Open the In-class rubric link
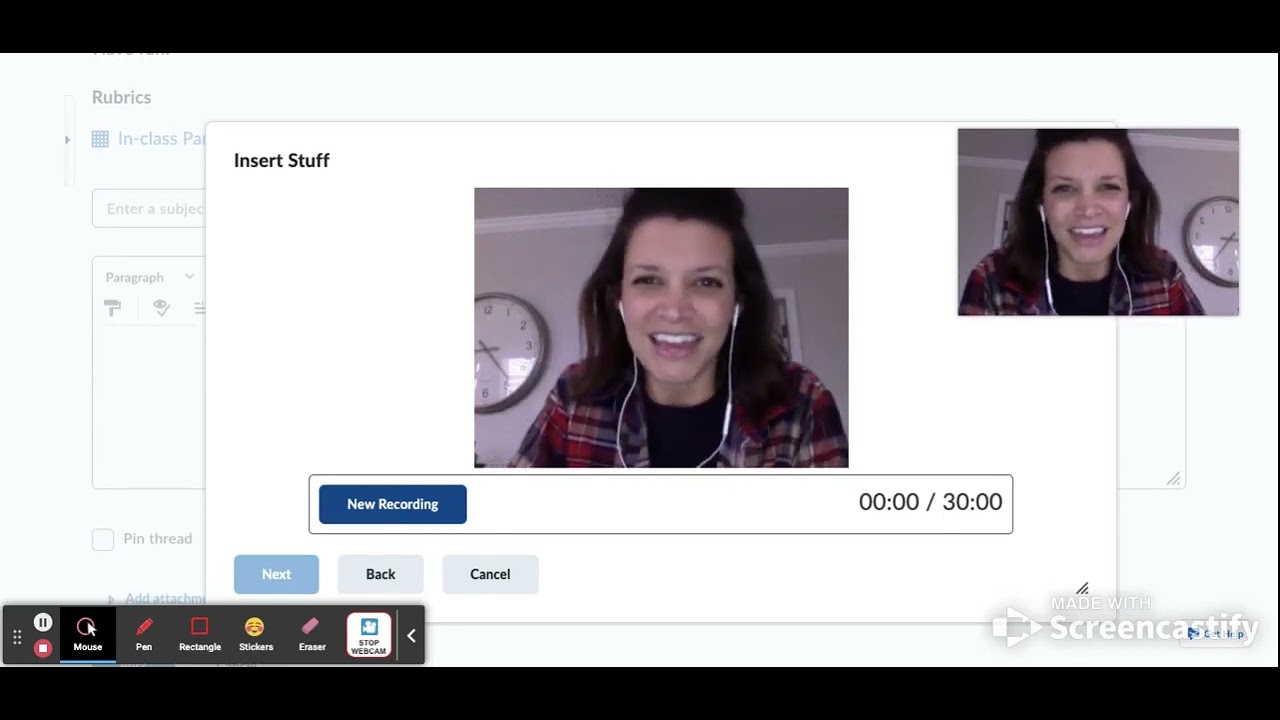This screenshot has height=720, width=1280. click(162, 139)
